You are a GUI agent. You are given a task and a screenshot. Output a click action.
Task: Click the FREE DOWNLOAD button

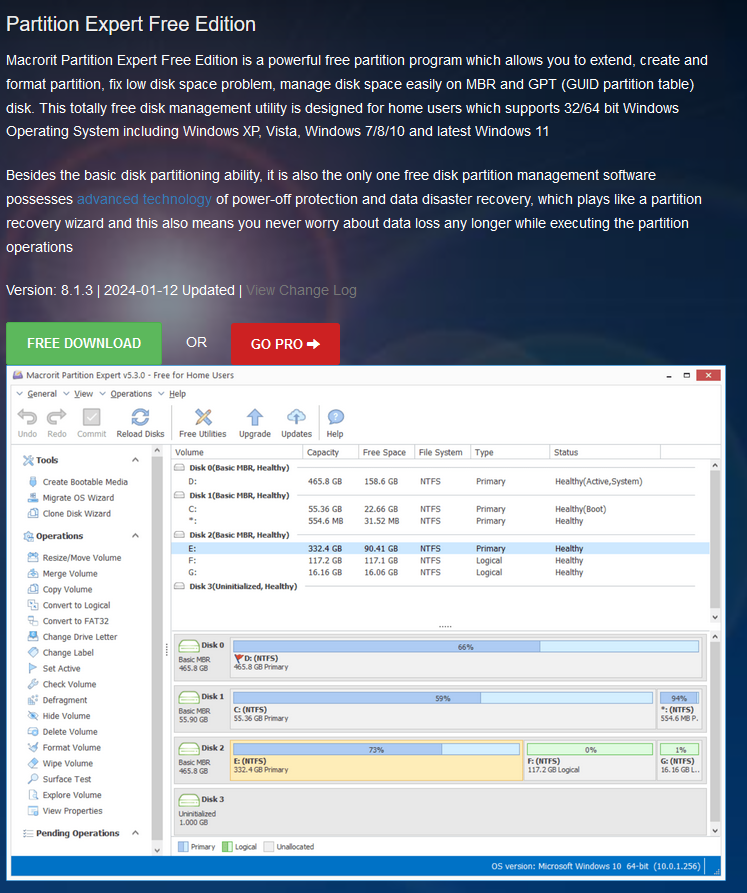(84, 343)
